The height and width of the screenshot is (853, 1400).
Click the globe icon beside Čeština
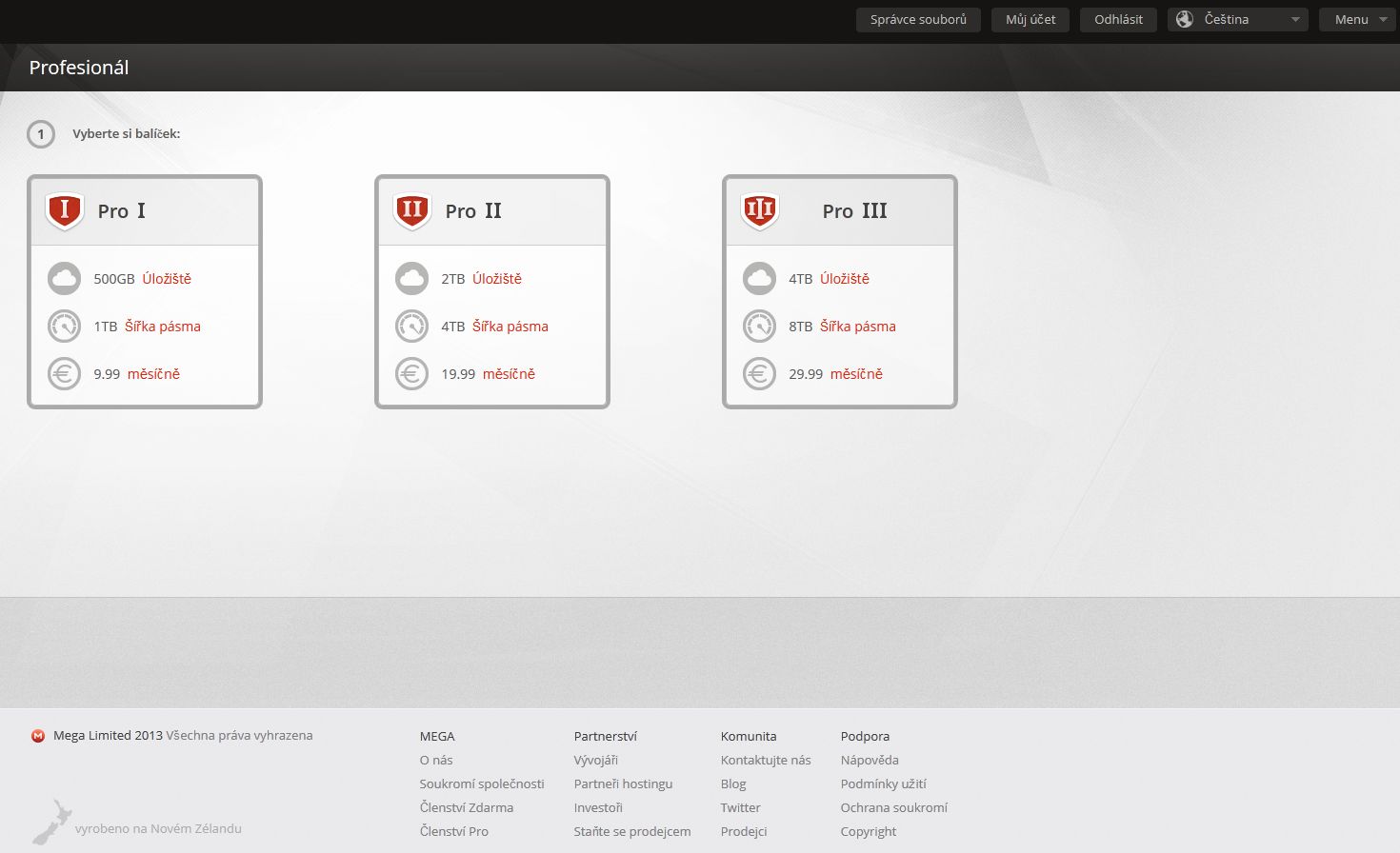1185,19
